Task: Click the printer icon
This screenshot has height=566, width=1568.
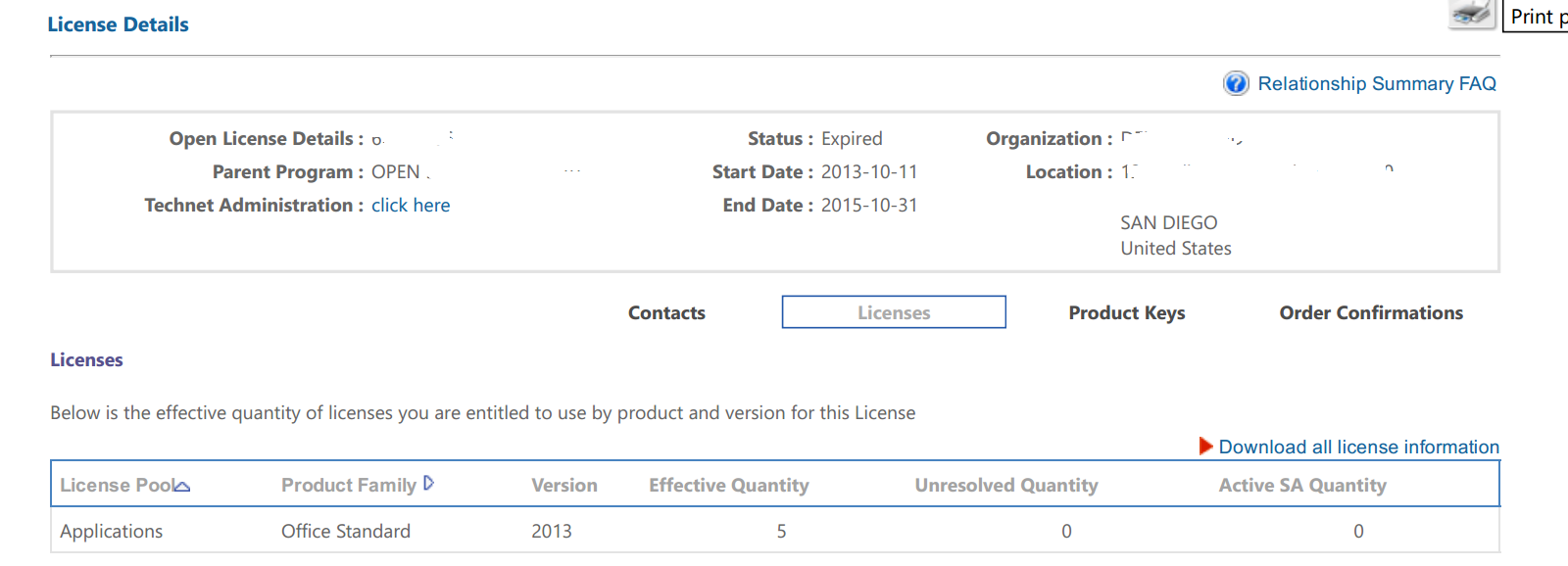Action: point(1472,15)
